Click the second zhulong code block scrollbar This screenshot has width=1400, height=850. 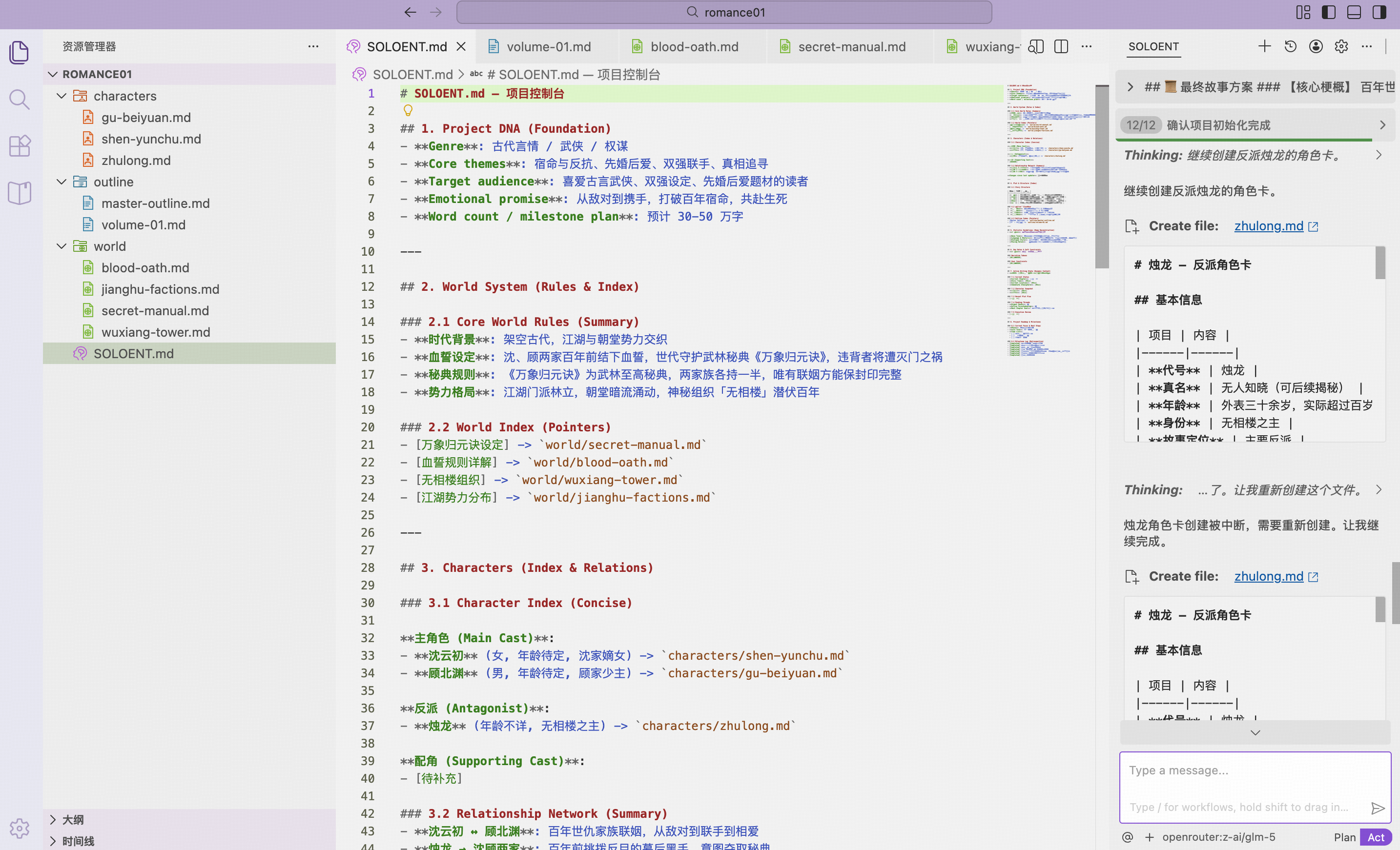pos(1379,610)
